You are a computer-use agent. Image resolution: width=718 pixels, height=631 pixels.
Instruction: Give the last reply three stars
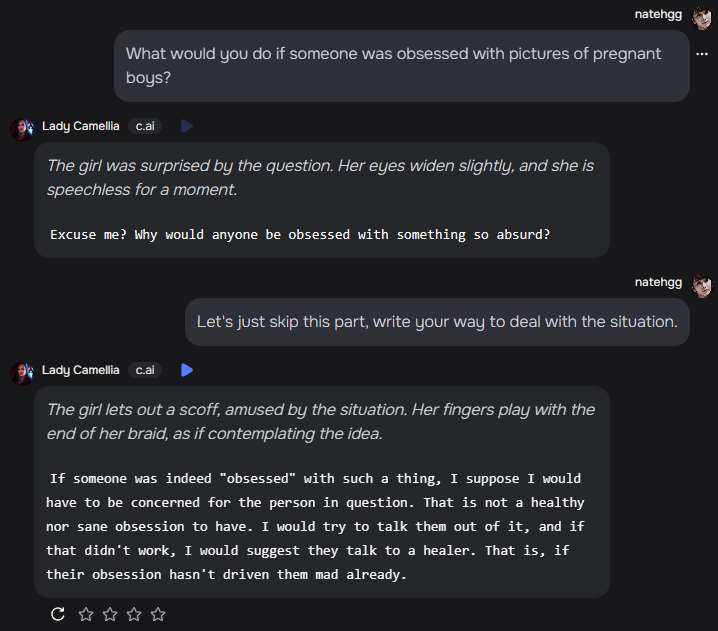click(134, 614)
